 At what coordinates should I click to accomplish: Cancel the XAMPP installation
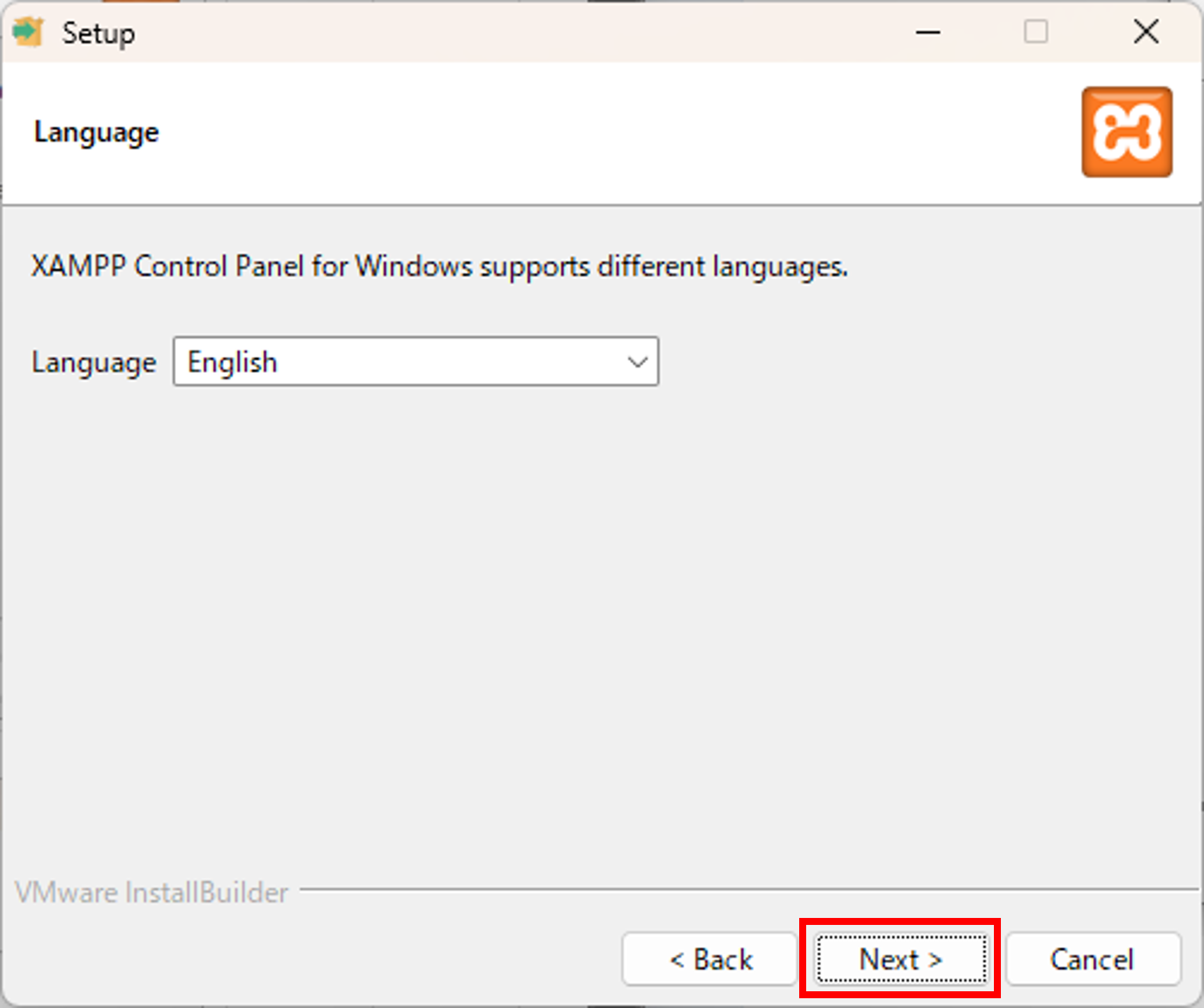(x=1092, y=959)
